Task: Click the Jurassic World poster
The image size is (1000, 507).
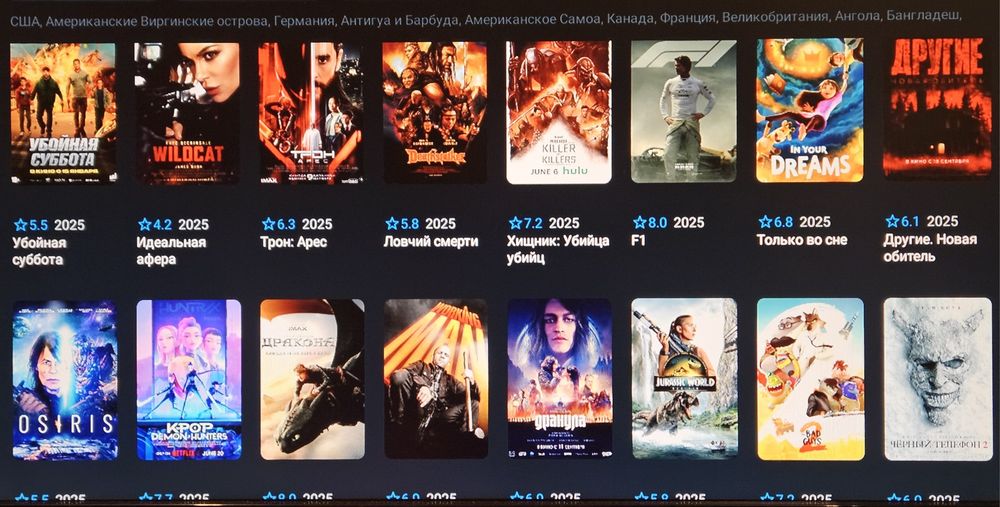Action: (x=684, y=379)
